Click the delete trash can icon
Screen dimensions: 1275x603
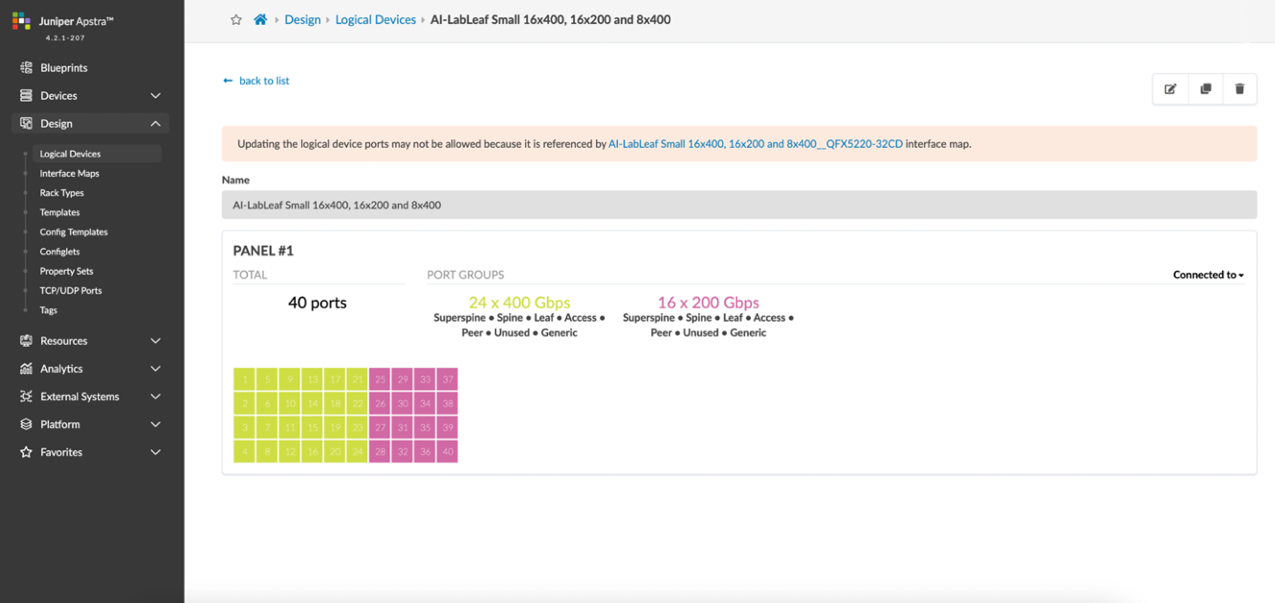1239,89
